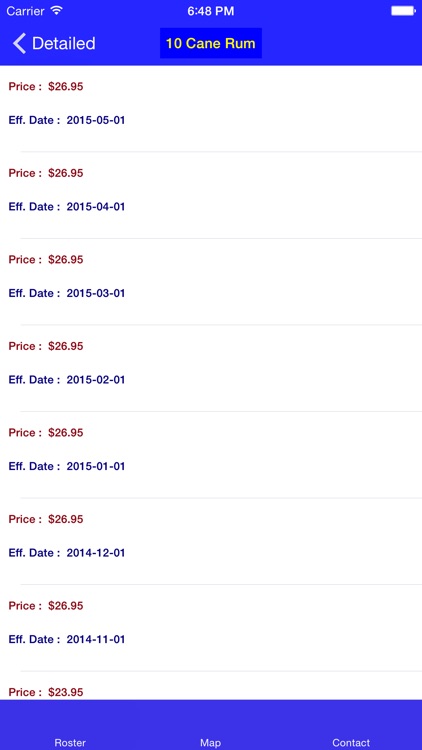
Task: Tap the back chevron arrow icon
Action: (19, 44)
